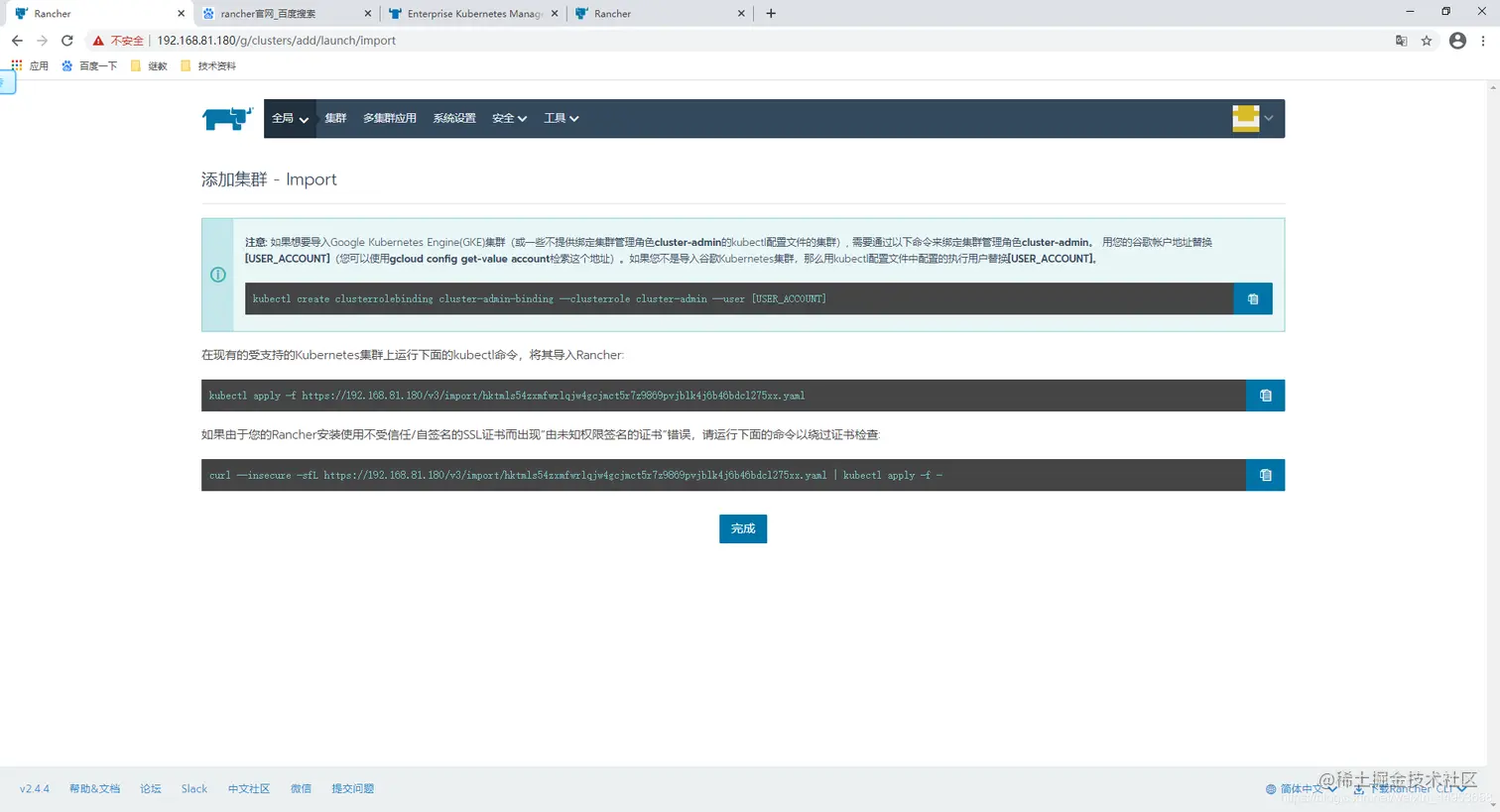Image resolution: width=1500 pixels, height=812 pixels.
Task: Click the curl --insecure command text
Action: [x=575, y=475]
